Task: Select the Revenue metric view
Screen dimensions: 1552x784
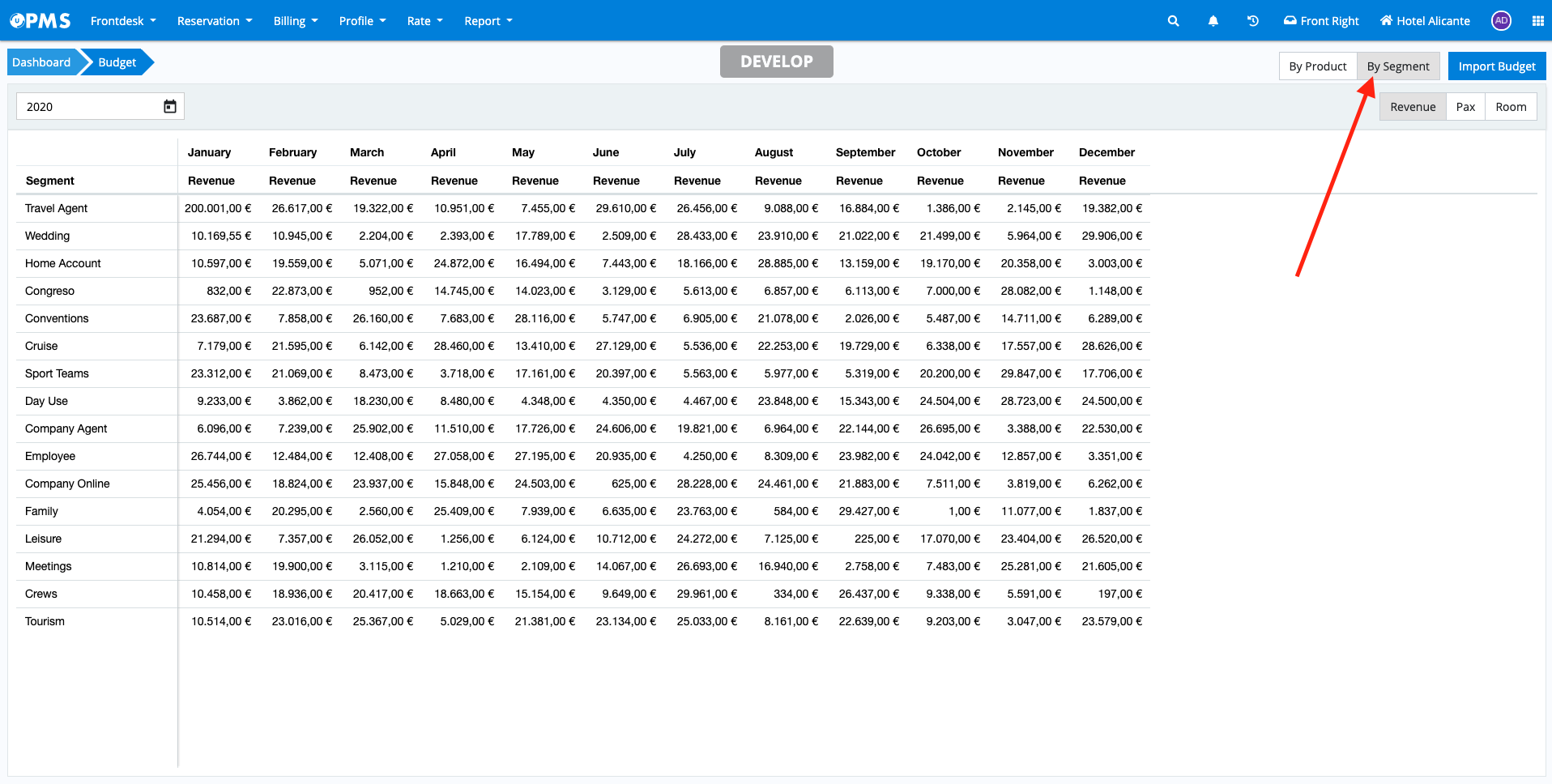Action: pyautogui.click(x=1413, y=107)
